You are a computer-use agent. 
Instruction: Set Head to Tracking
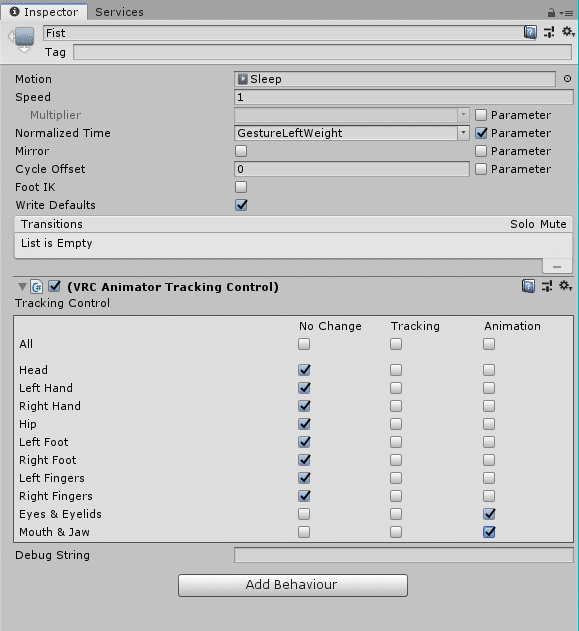[396, 370]
